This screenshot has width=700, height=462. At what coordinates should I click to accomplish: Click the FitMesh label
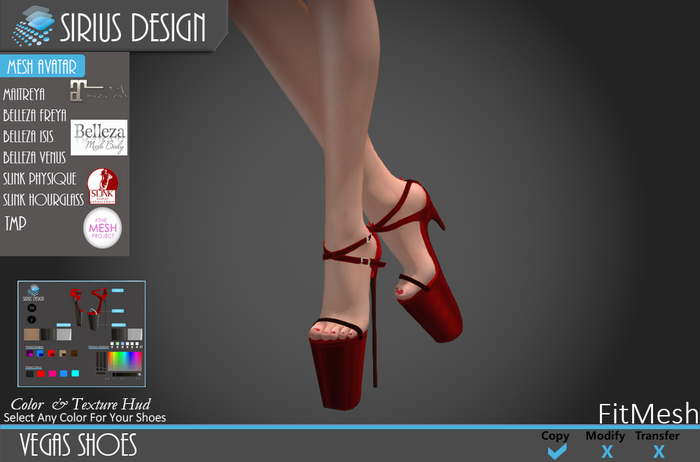coord(648,413)
